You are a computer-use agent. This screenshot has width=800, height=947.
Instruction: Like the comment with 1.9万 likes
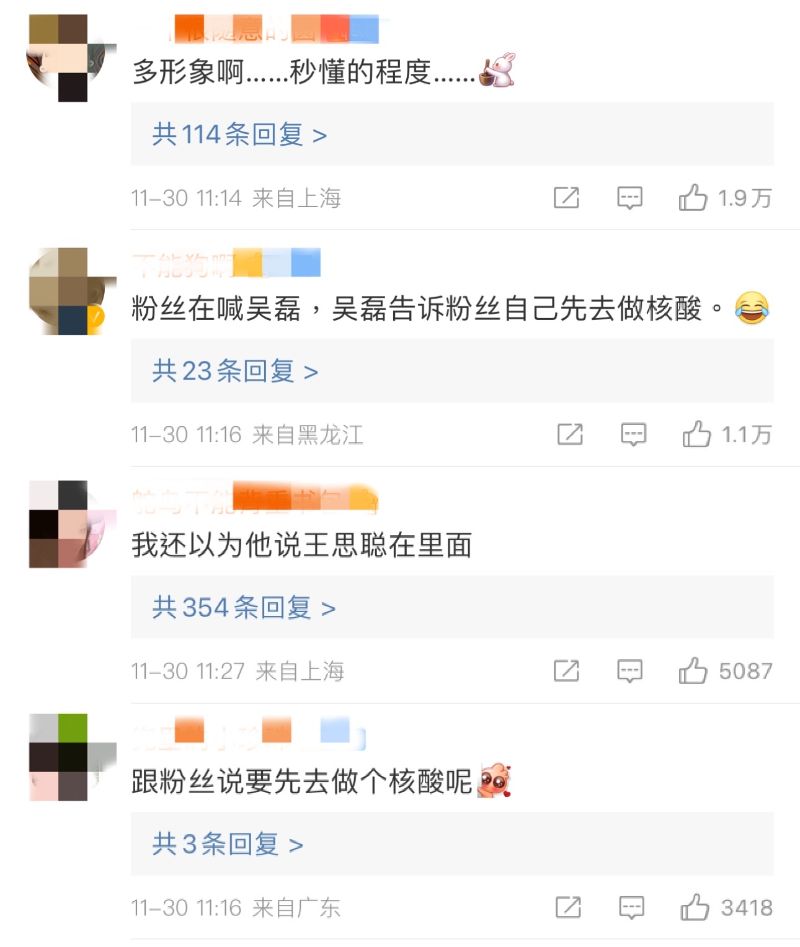[693, 197]
